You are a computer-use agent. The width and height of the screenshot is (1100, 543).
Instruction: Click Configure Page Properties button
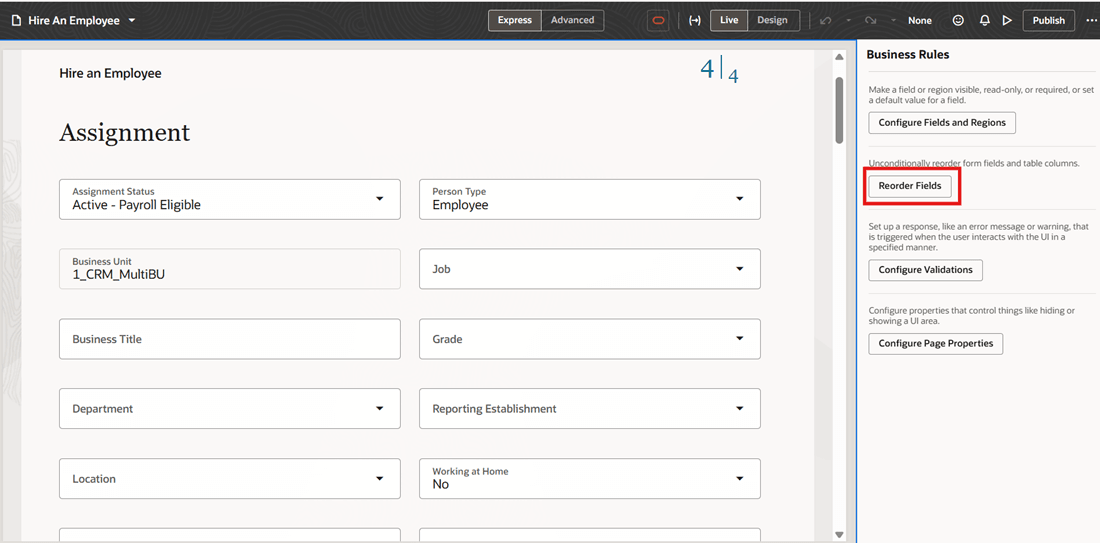click(x=936, y=344)
